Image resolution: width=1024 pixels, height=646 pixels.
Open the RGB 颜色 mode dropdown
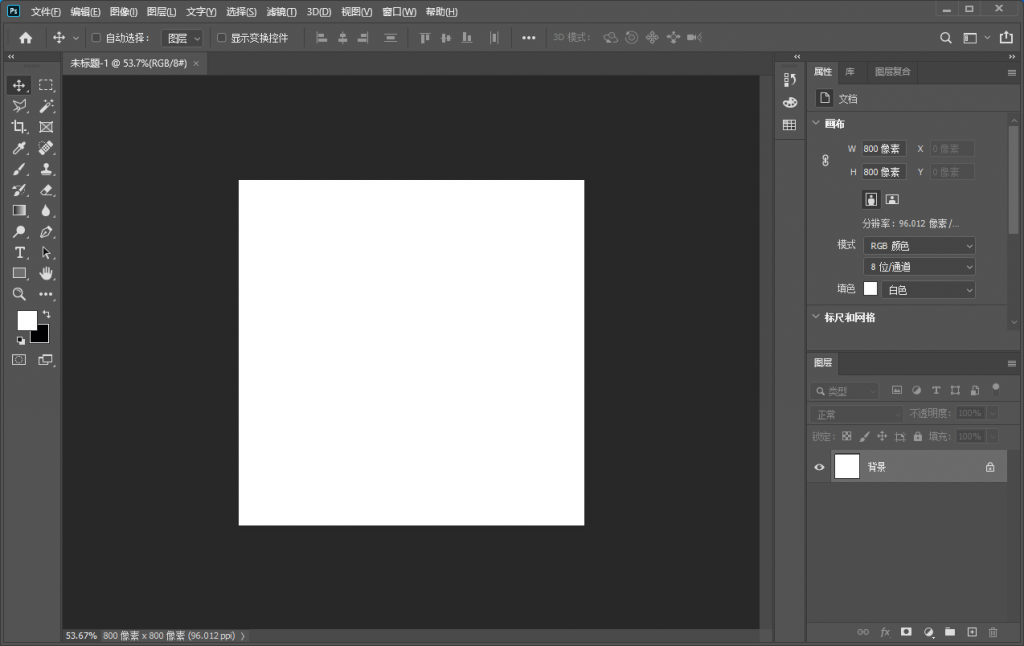tap(919, 246)
